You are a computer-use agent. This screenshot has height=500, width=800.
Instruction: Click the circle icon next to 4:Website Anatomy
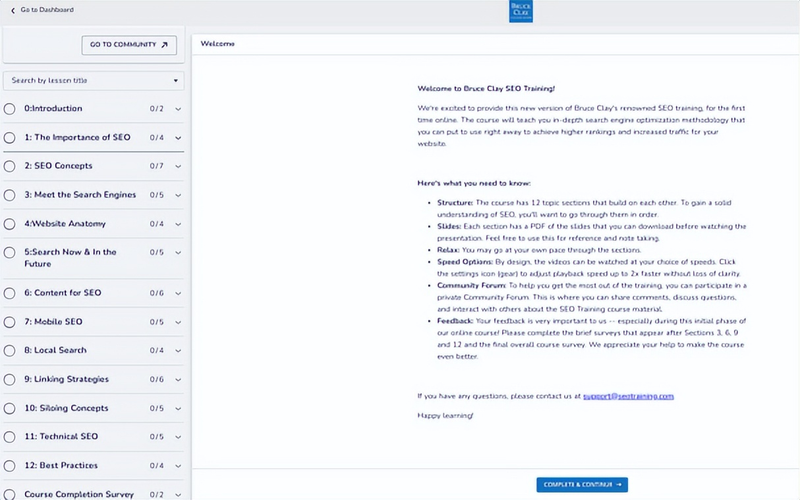[10, 224]
